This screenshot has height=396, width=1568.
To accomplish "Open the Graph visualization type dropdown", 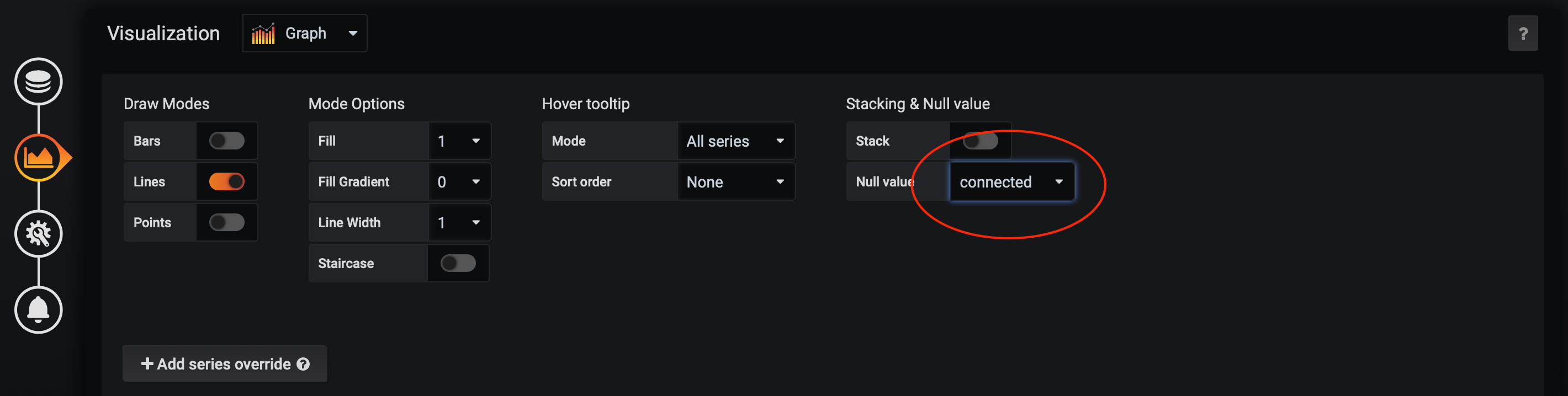I will click(x=305, y=34).
